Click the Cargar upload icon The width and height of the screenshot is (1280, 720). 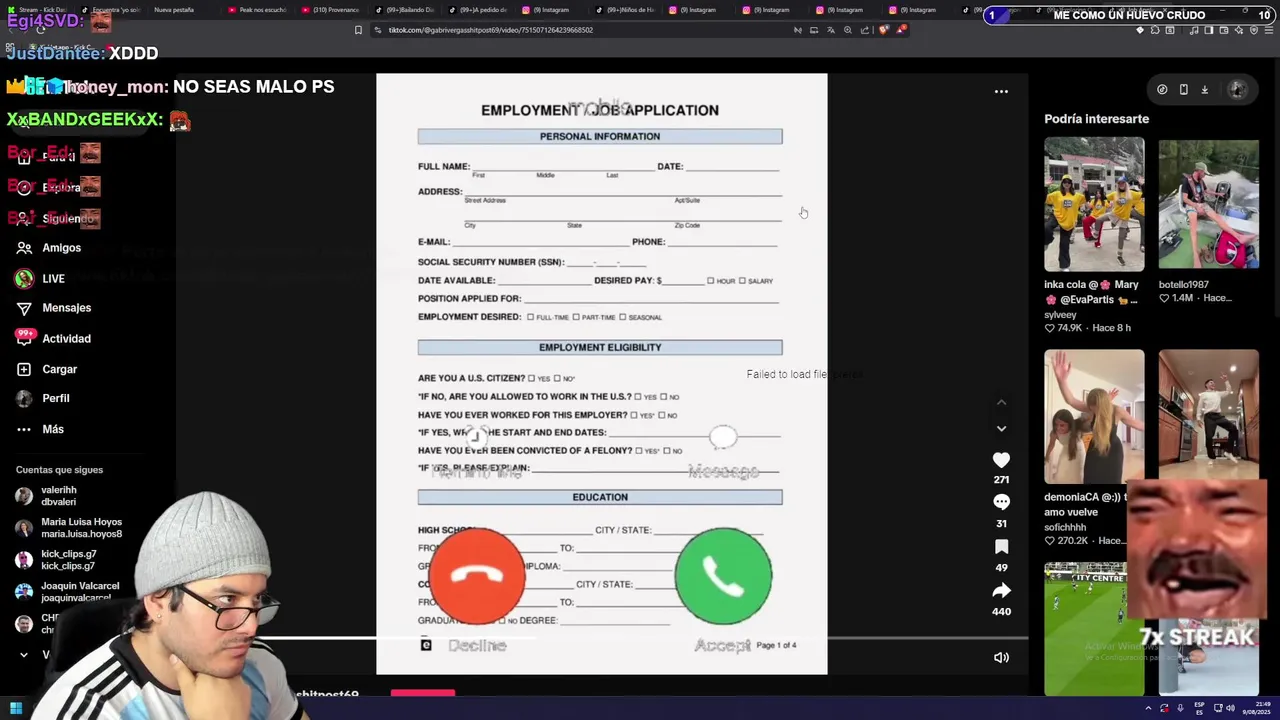click(x=24, y=369)
